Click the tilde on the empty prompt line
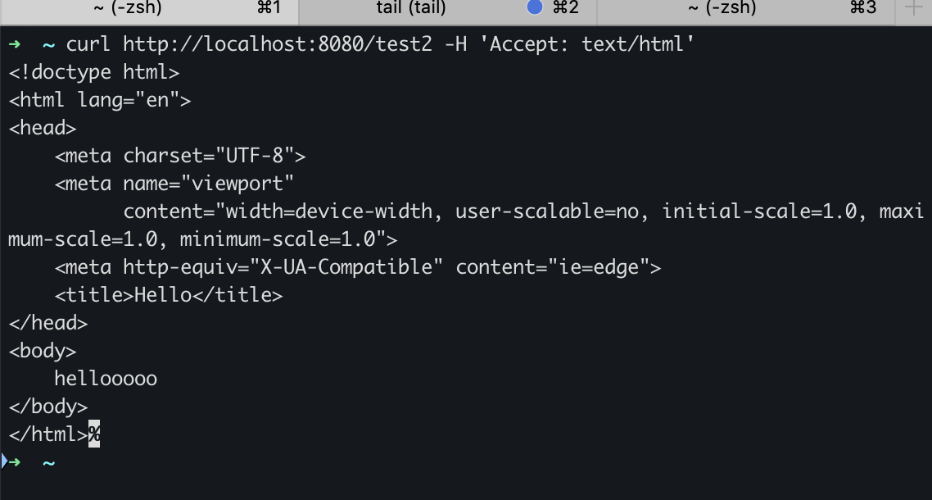 click(48, 463)
